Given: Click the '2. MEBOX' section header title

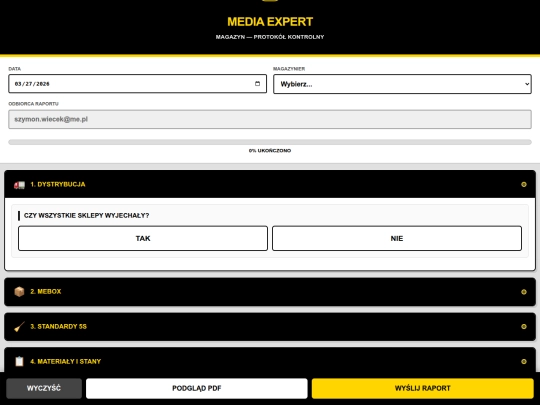Looking at the screenshot, I should [x=46, y=292].
